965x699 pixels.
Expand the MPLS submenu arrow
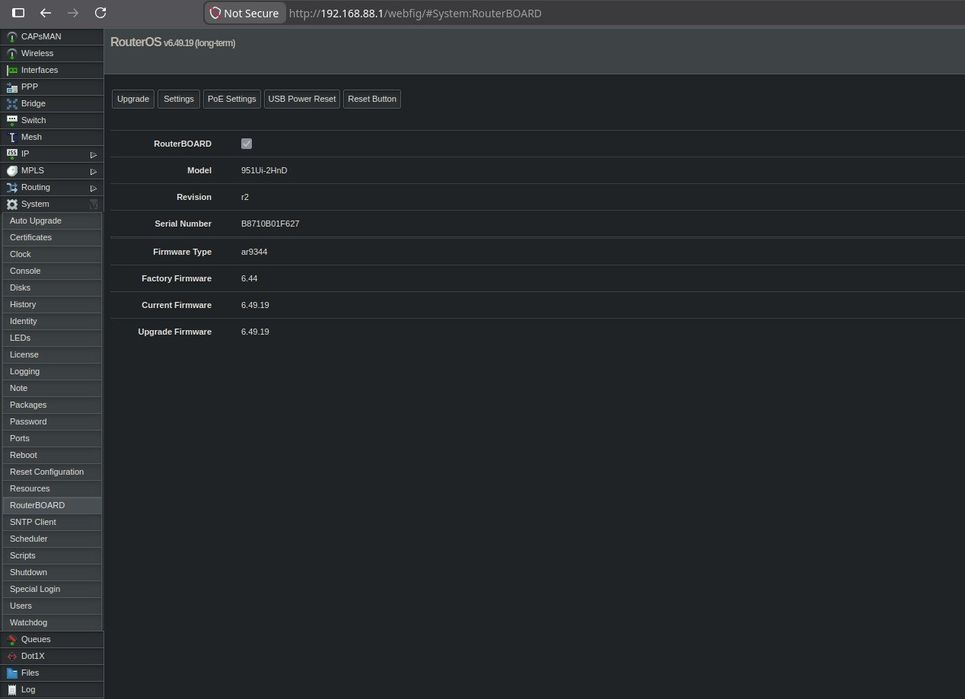point(94,171)
